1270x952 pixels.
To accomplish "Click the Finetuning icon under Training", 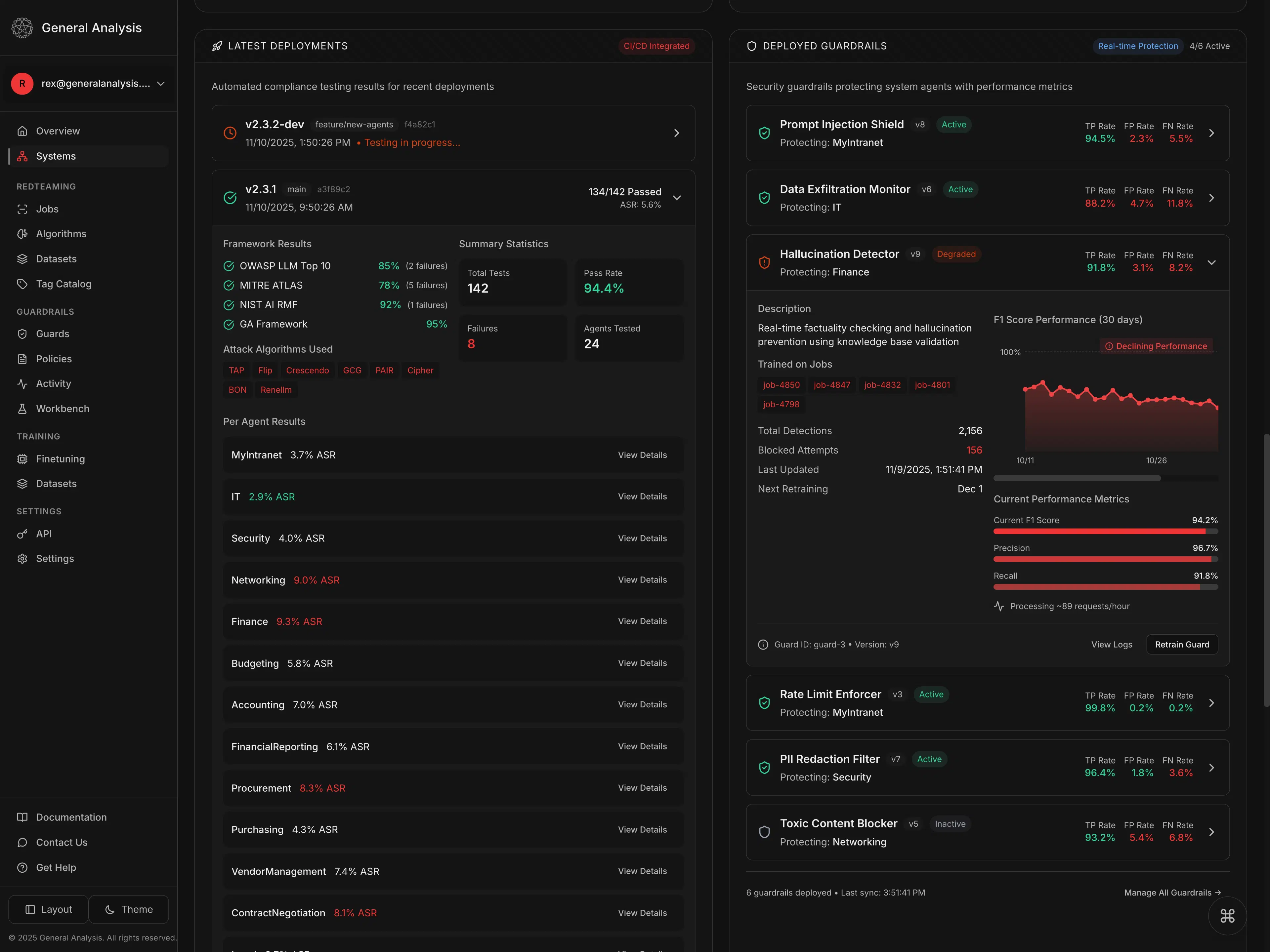I will (22, 458).
